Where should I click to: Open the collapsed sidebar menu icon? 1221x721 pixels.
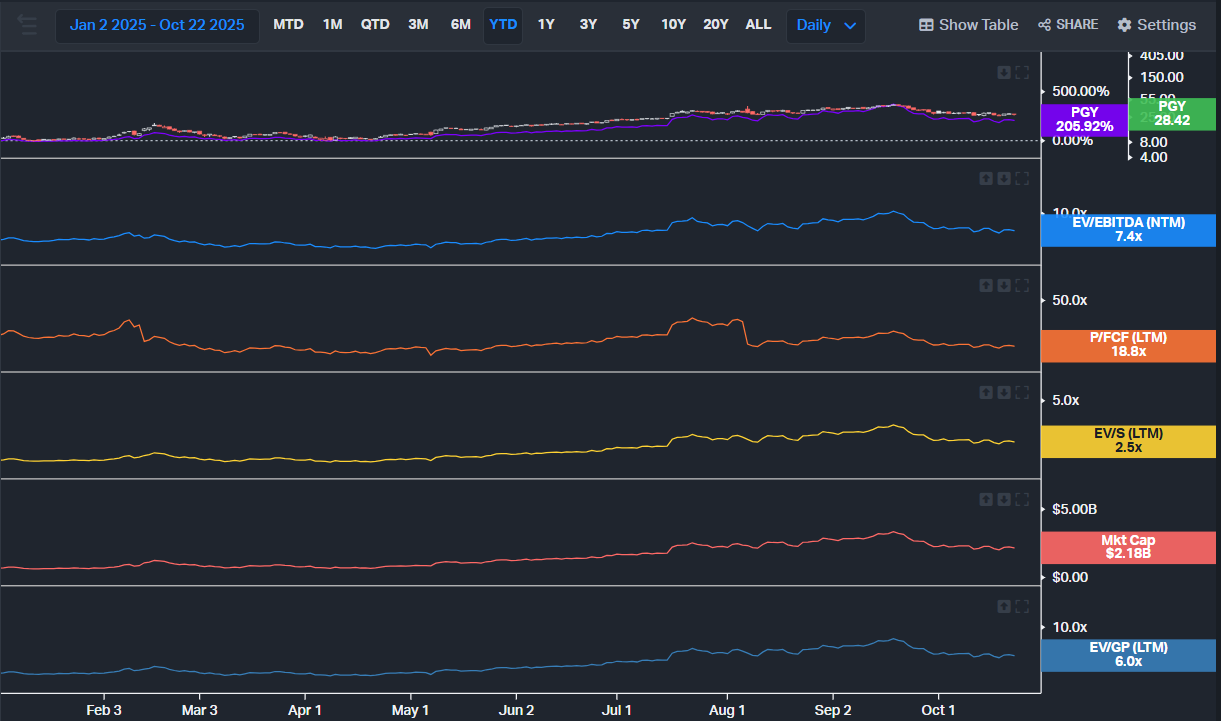tap(27, 25)
